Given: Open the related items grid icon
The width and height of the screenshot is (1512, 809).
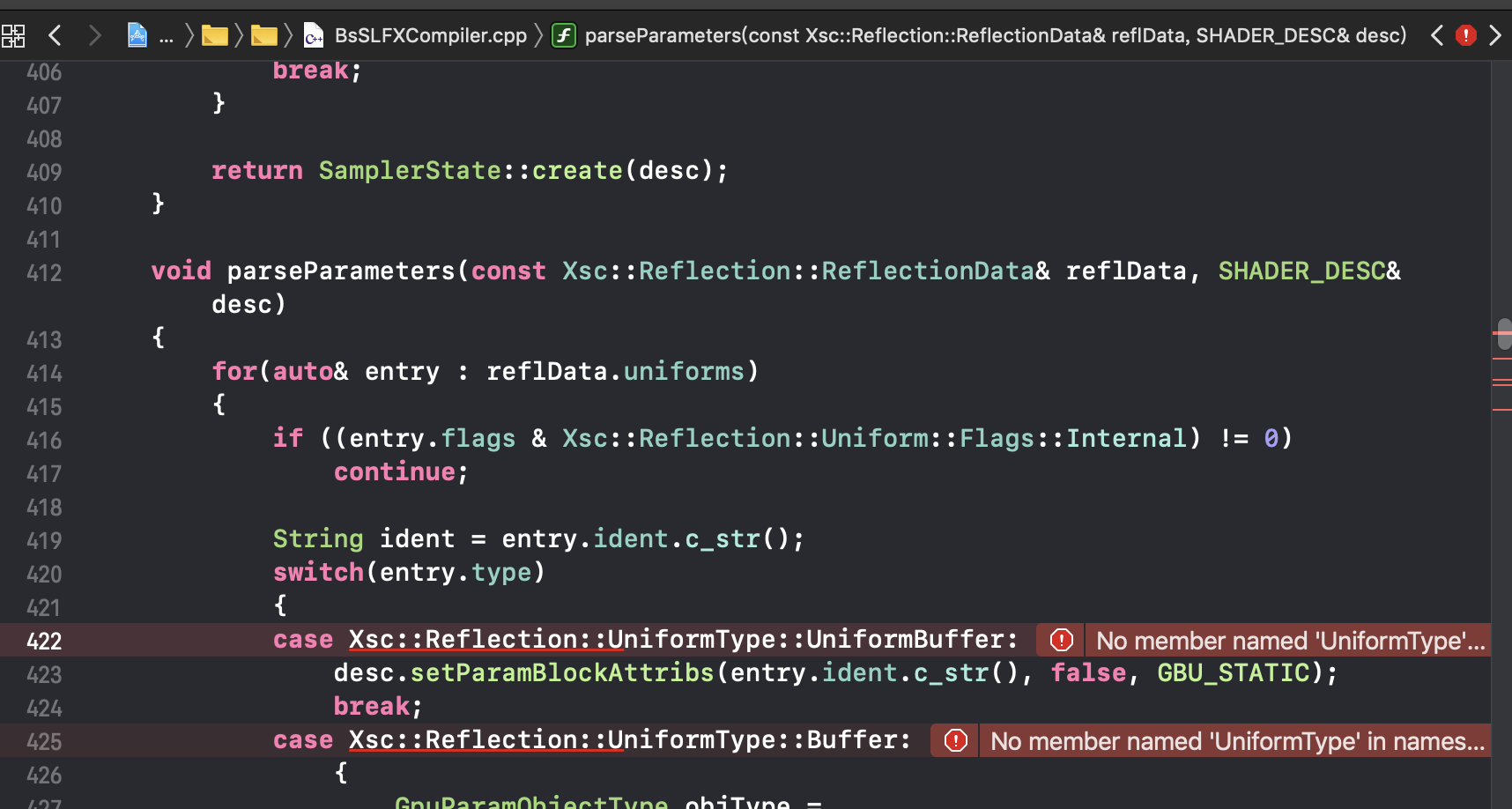Looking at the screenshot, I should pos(14,35).
